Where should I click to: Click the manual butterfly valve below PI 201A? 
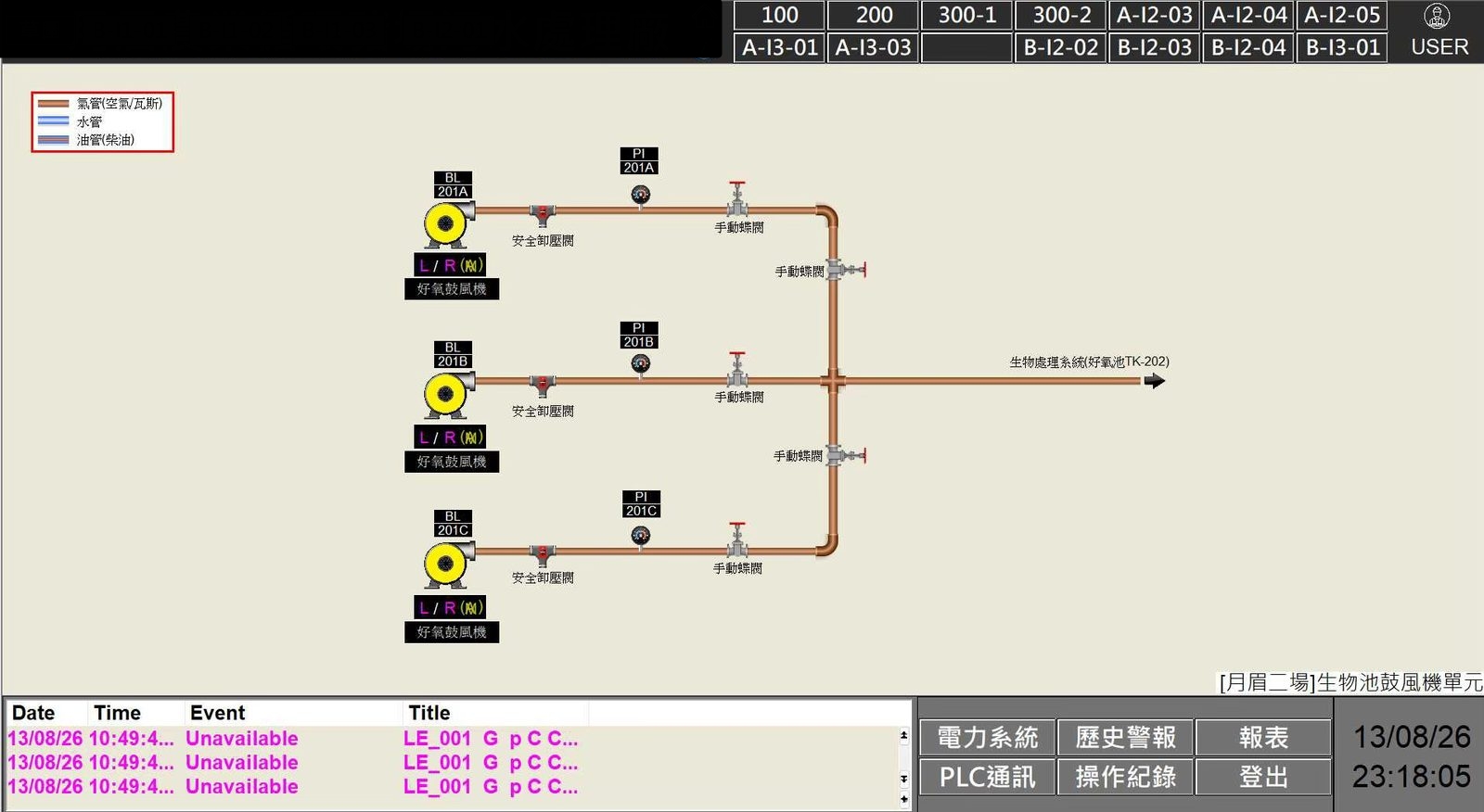(737, 200)
